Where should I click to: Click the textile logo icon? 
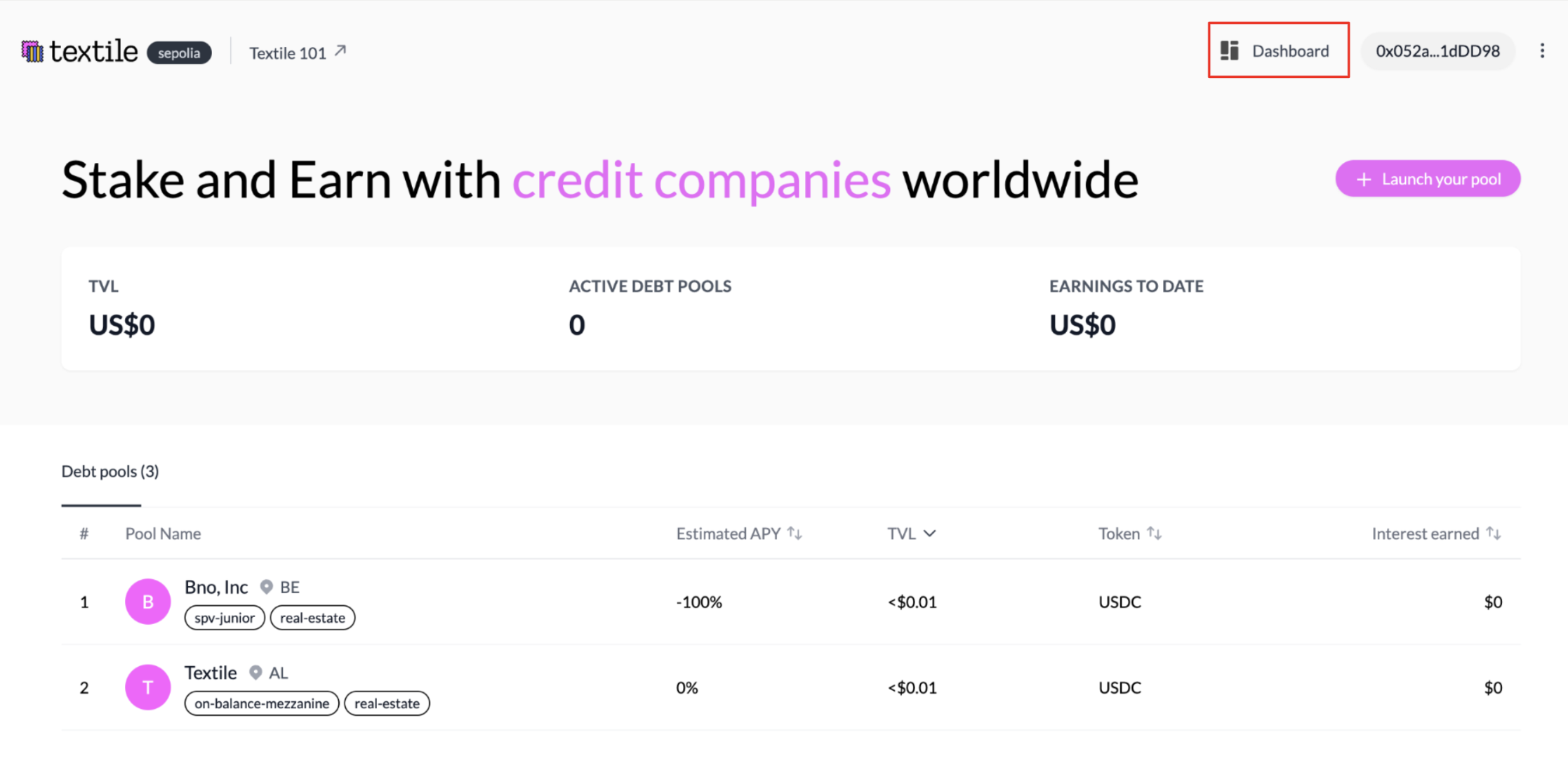[32, 51]
